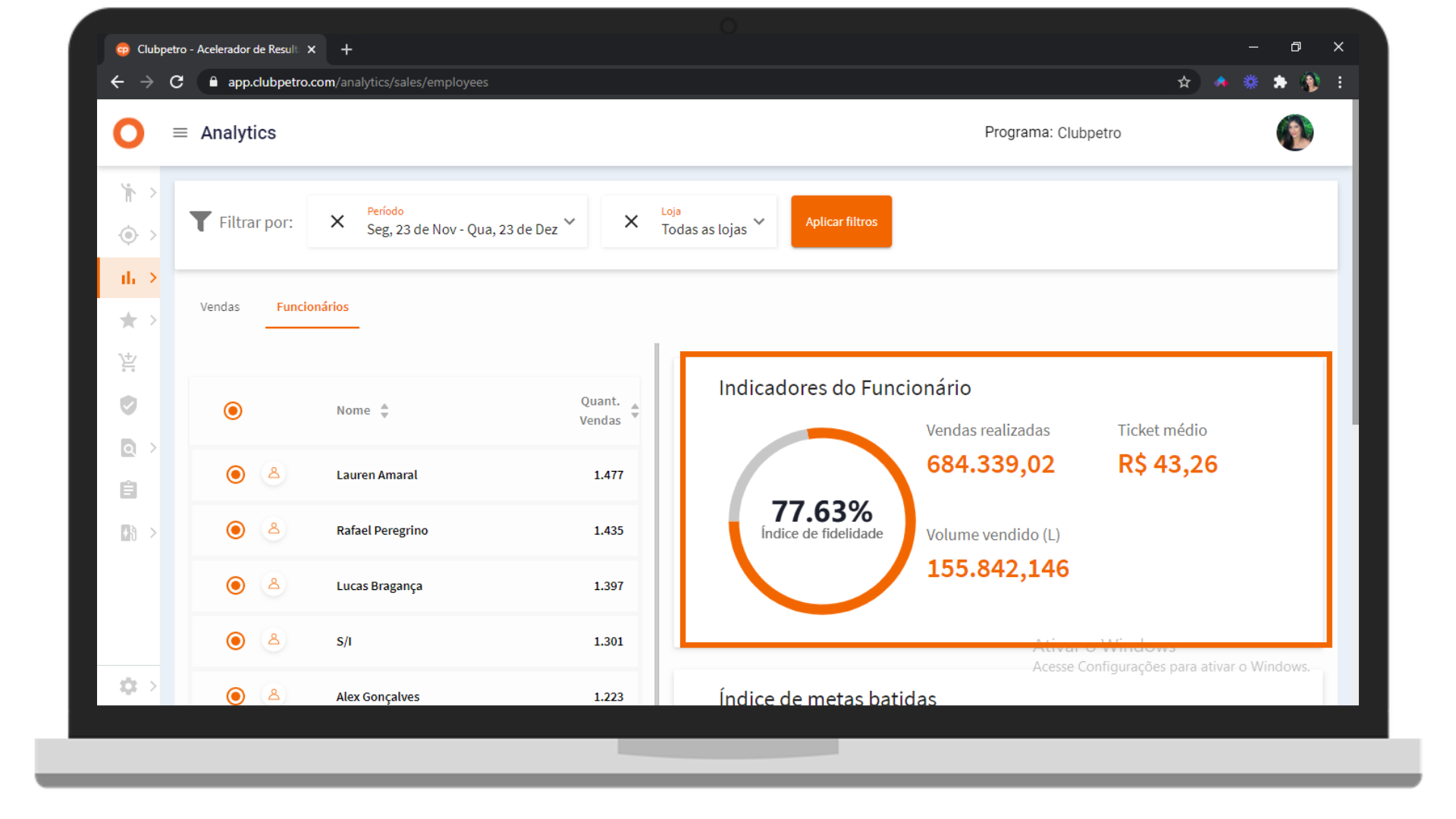Click the bar chart analytics sidebar icon
The image size is (1456, 819).
[x=128, y=278]
